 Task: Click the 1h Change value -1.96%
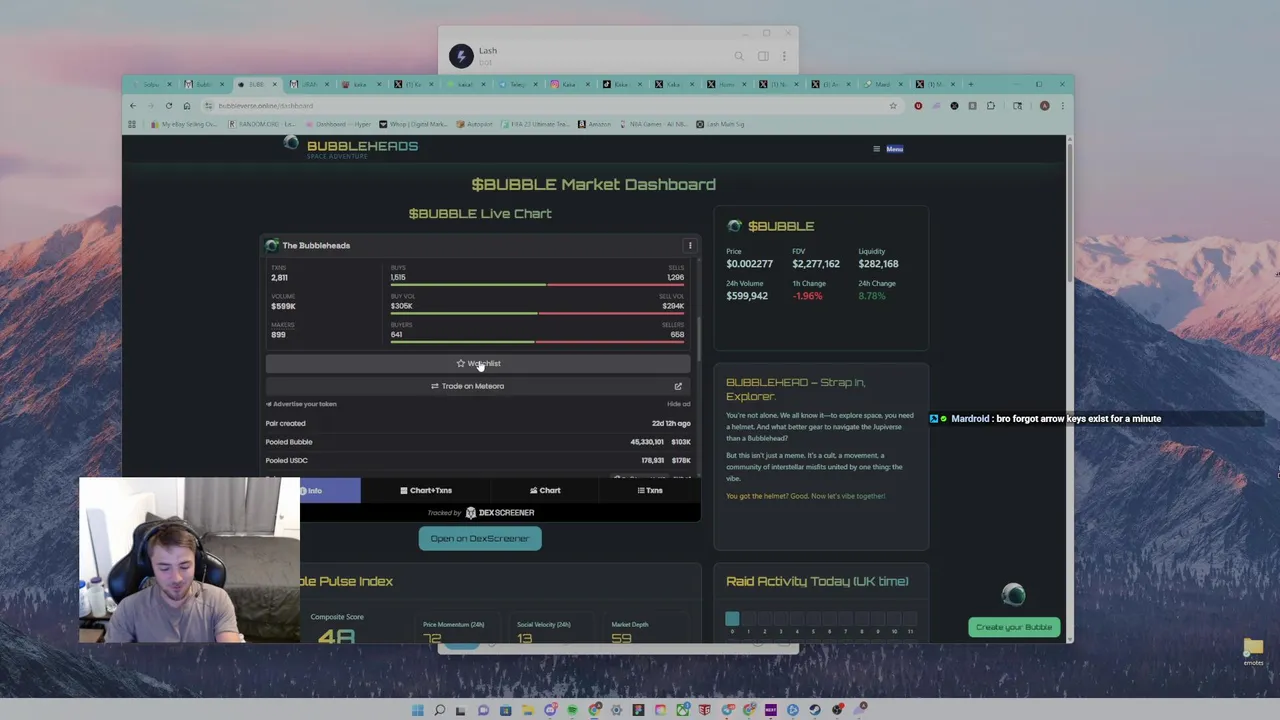(807, 296)
